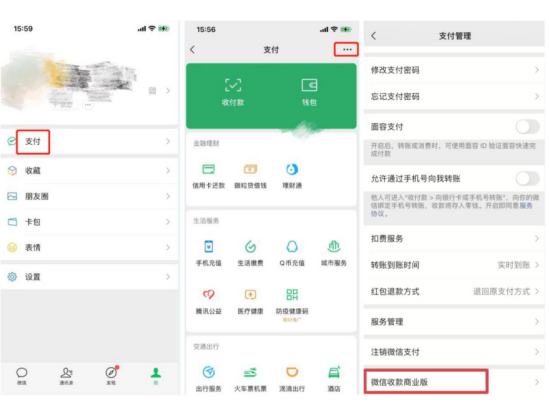Tap the 滴滴出行 icon
This screenshot has width=549, height=405.
292,372
